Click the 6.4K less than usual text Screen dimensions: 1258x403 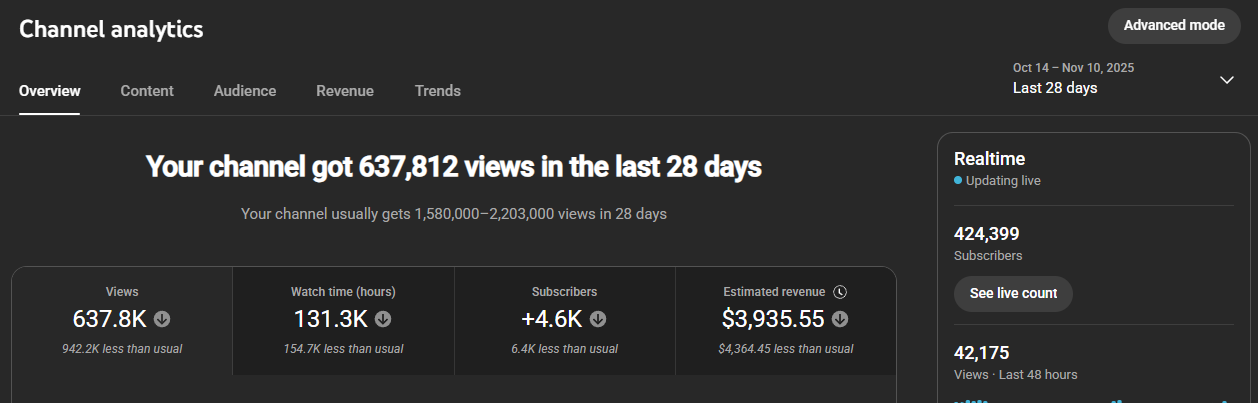tap(565, 349)
